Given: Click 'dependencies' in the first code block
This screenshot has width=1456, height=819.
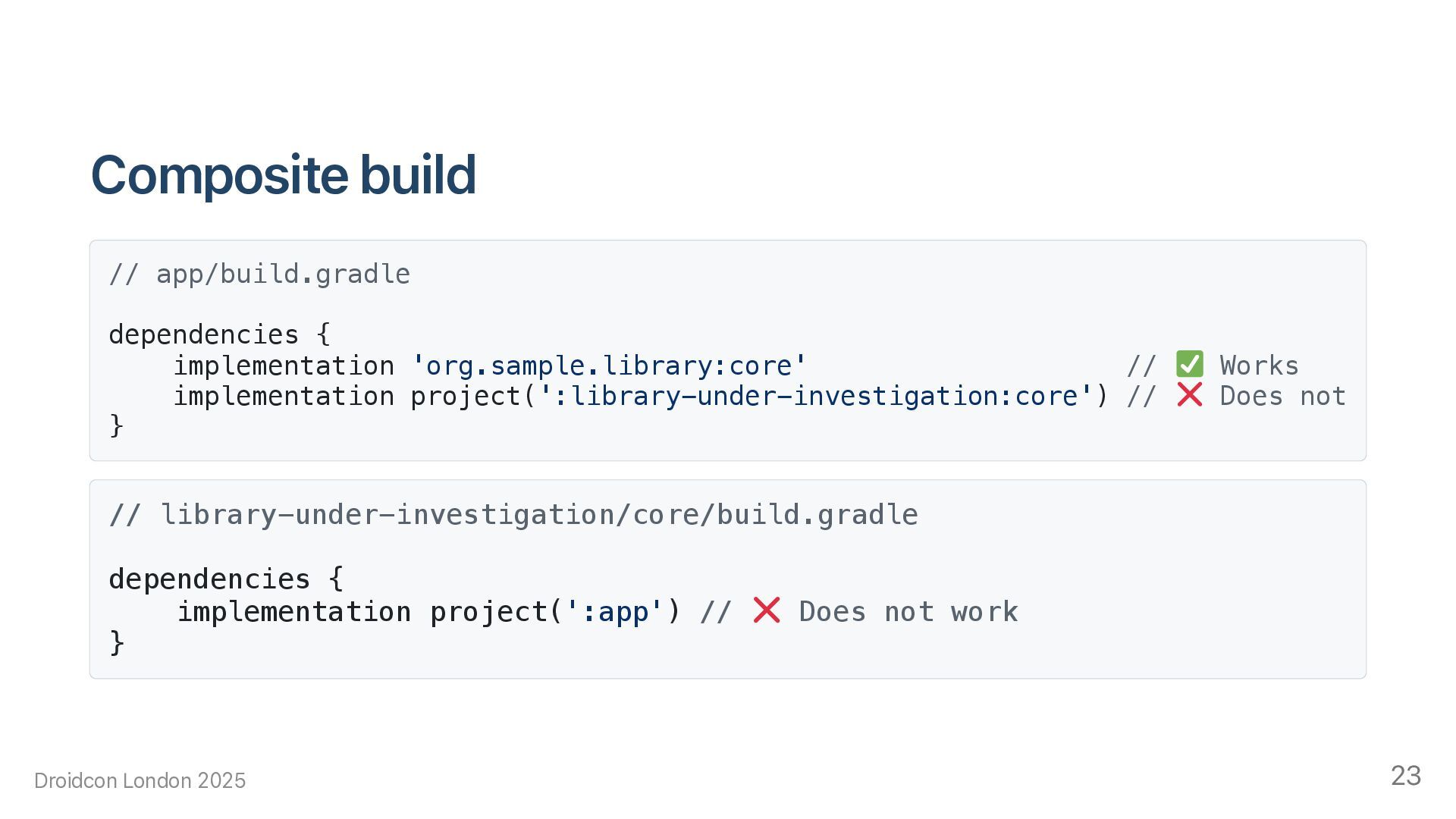Looking at the screenshot, I should (x=204, y=334).
